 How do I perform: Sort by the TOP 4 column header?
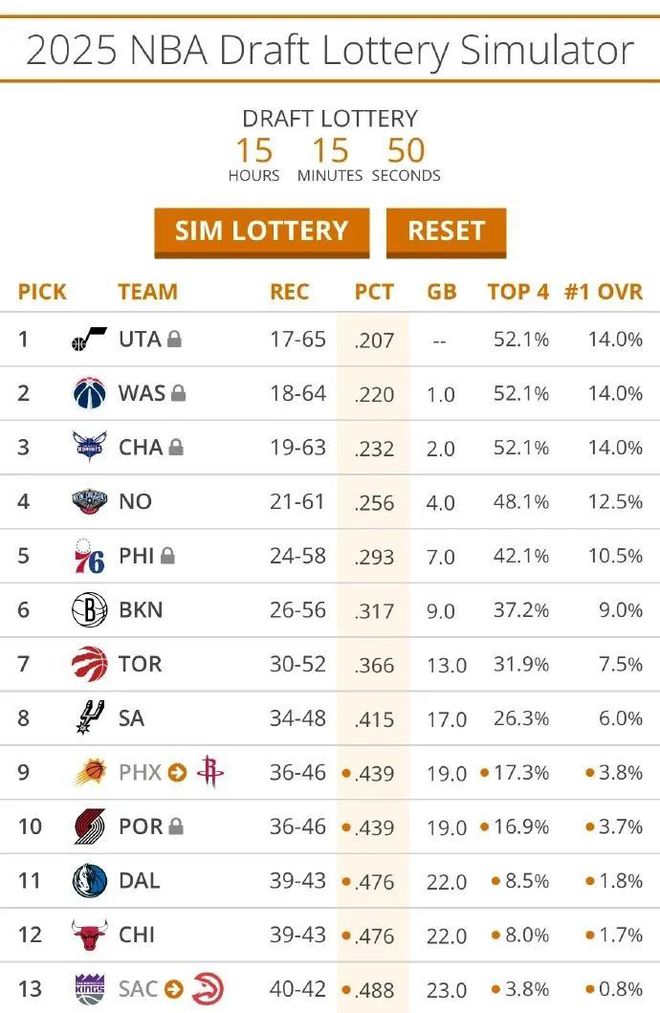tap(518, 292)
